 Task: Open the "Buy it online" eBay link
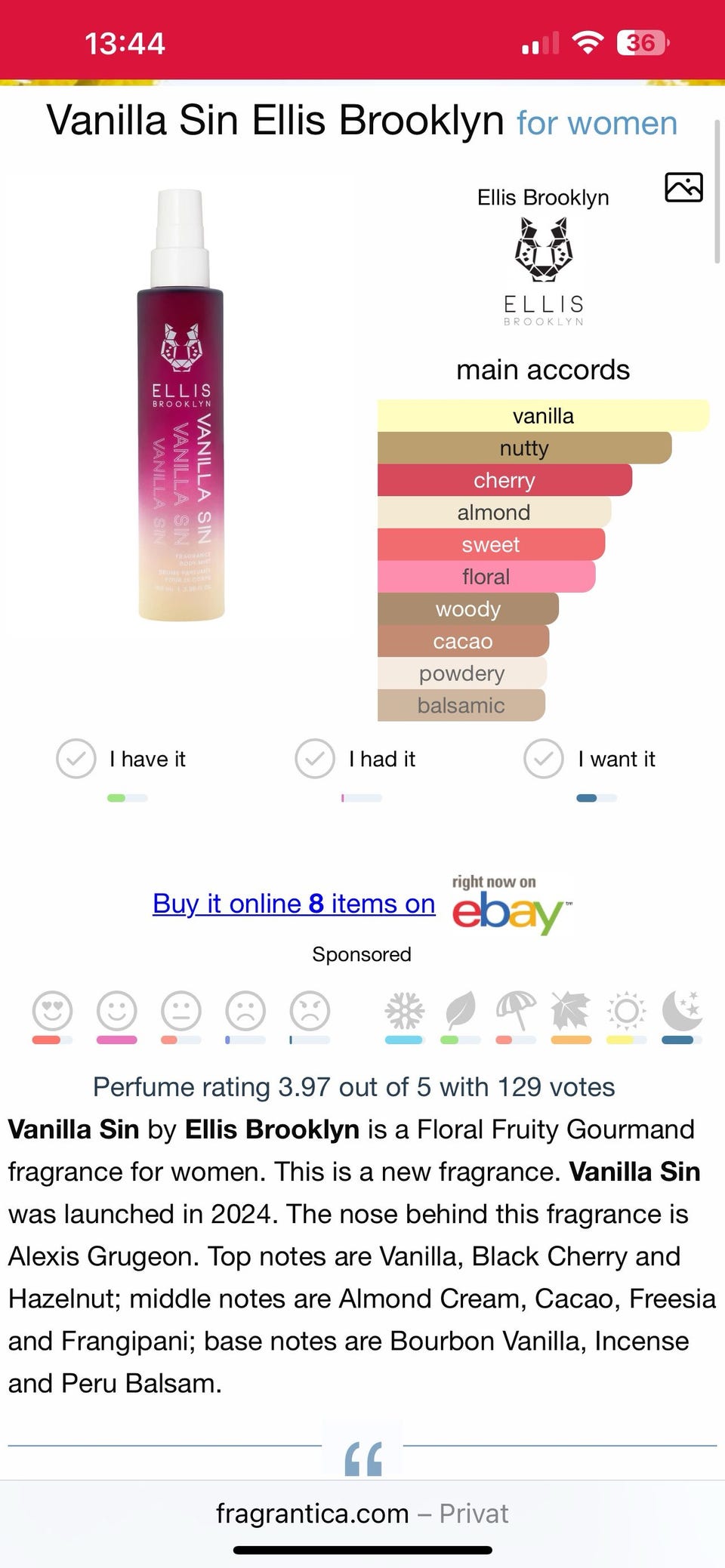click(294, 904)
